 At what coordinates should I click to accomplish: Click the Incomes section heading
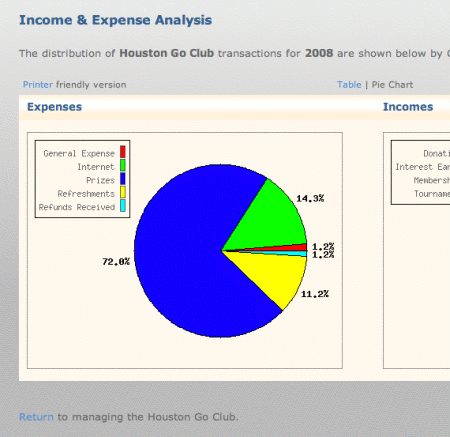tap(408, 107)
